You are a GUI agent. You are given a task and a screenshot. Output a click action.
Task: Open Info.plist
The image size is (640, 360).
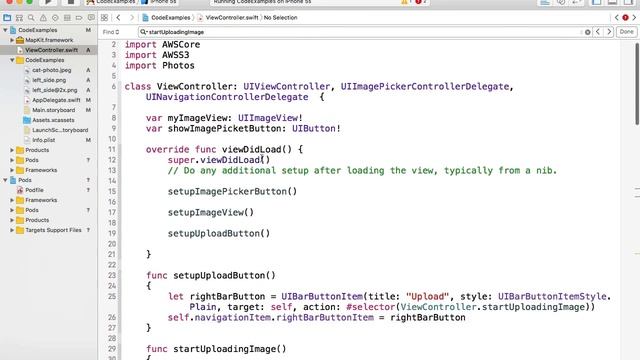43,140
